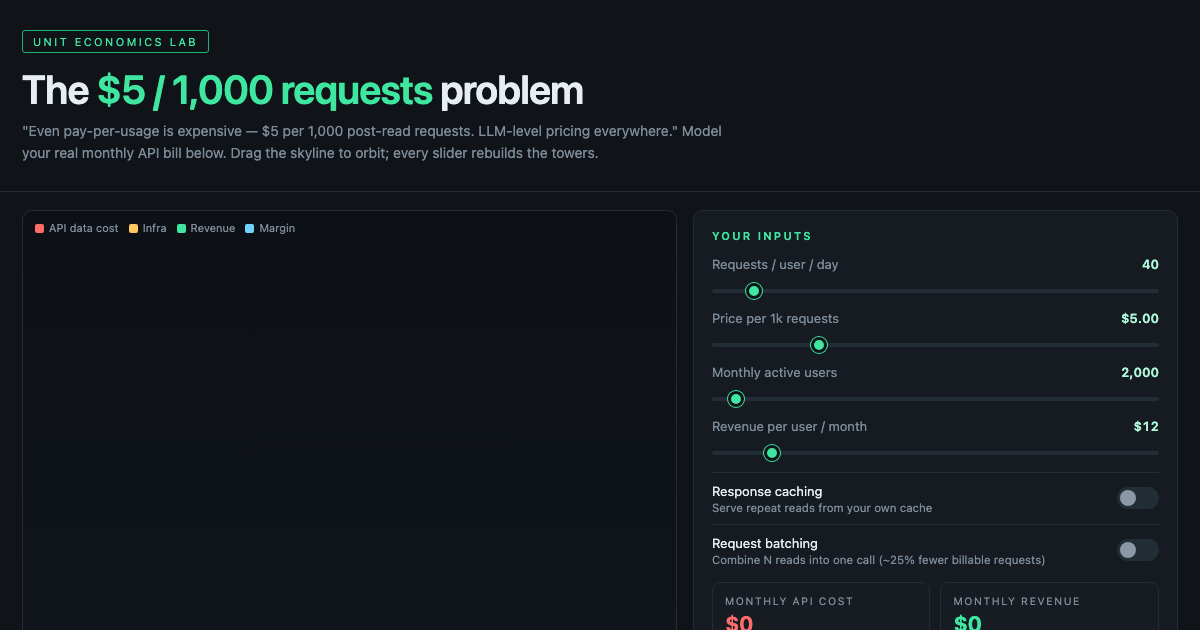Click the "$5.00" price value

[x=1140, y=319]
